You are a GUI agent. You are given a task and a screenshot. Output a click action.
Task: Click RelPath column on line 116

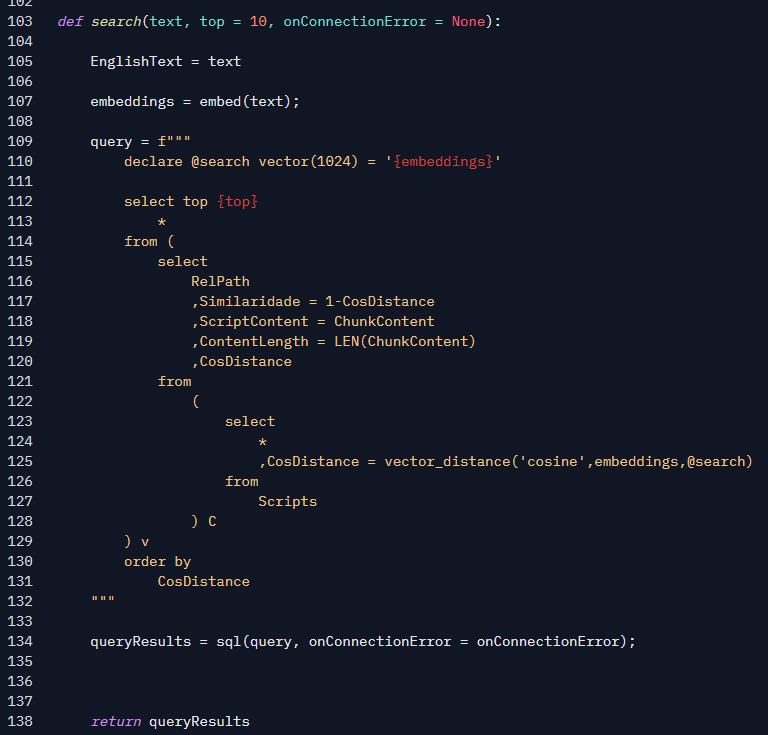[x=220, y=282]
